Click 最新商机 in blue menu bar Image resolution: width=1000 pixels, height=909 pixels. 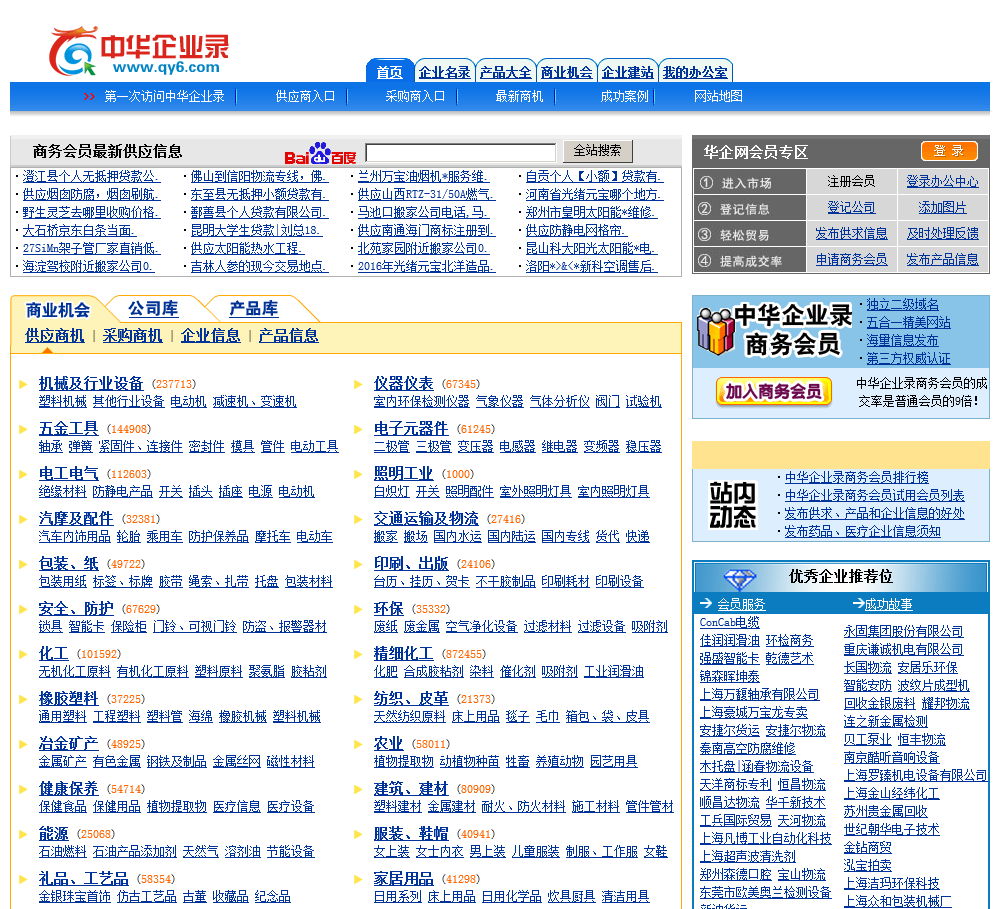coord(520,96)
